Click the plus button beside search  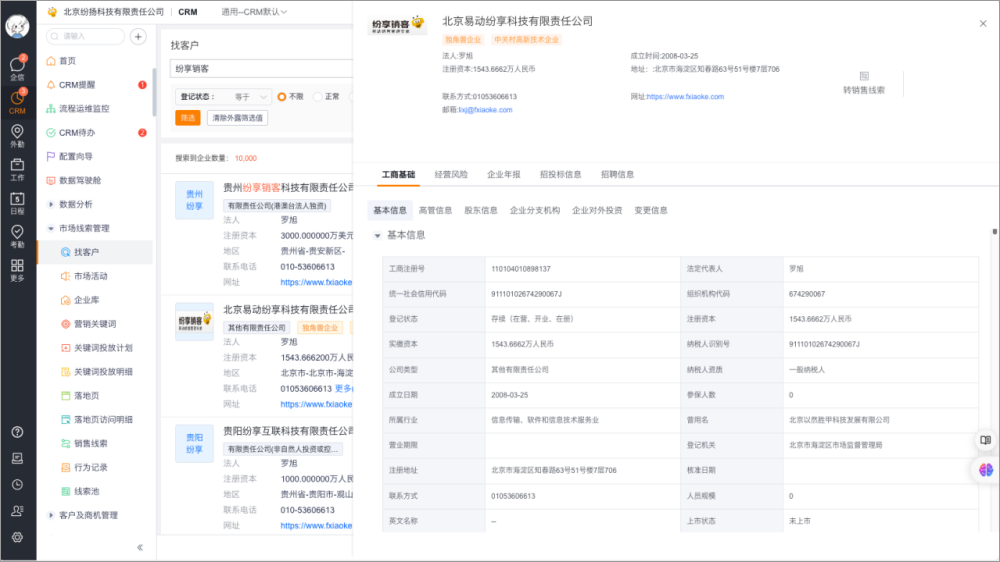click(138, 36)
